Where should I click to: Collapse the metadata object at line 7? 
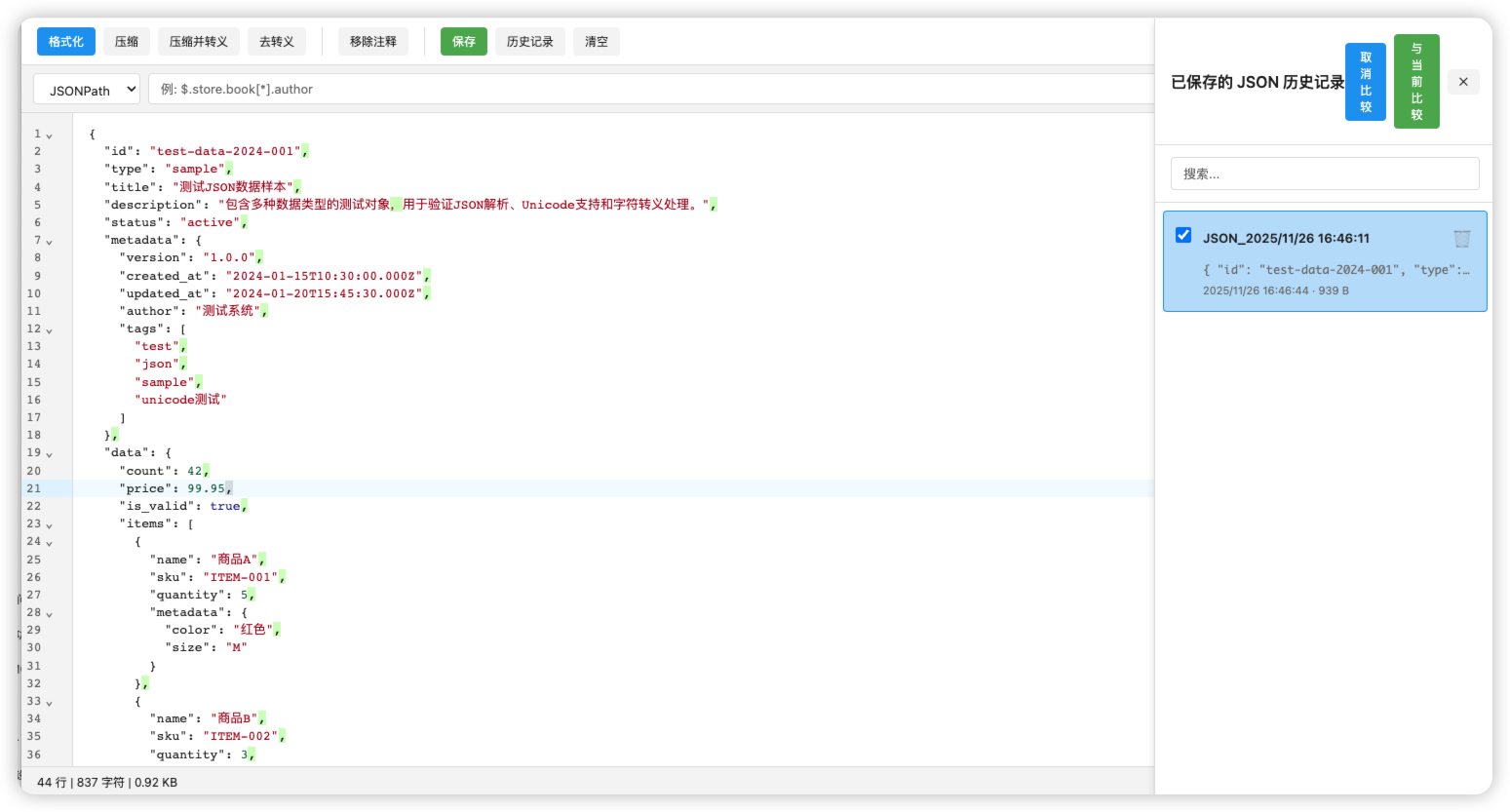coord(50,242)
